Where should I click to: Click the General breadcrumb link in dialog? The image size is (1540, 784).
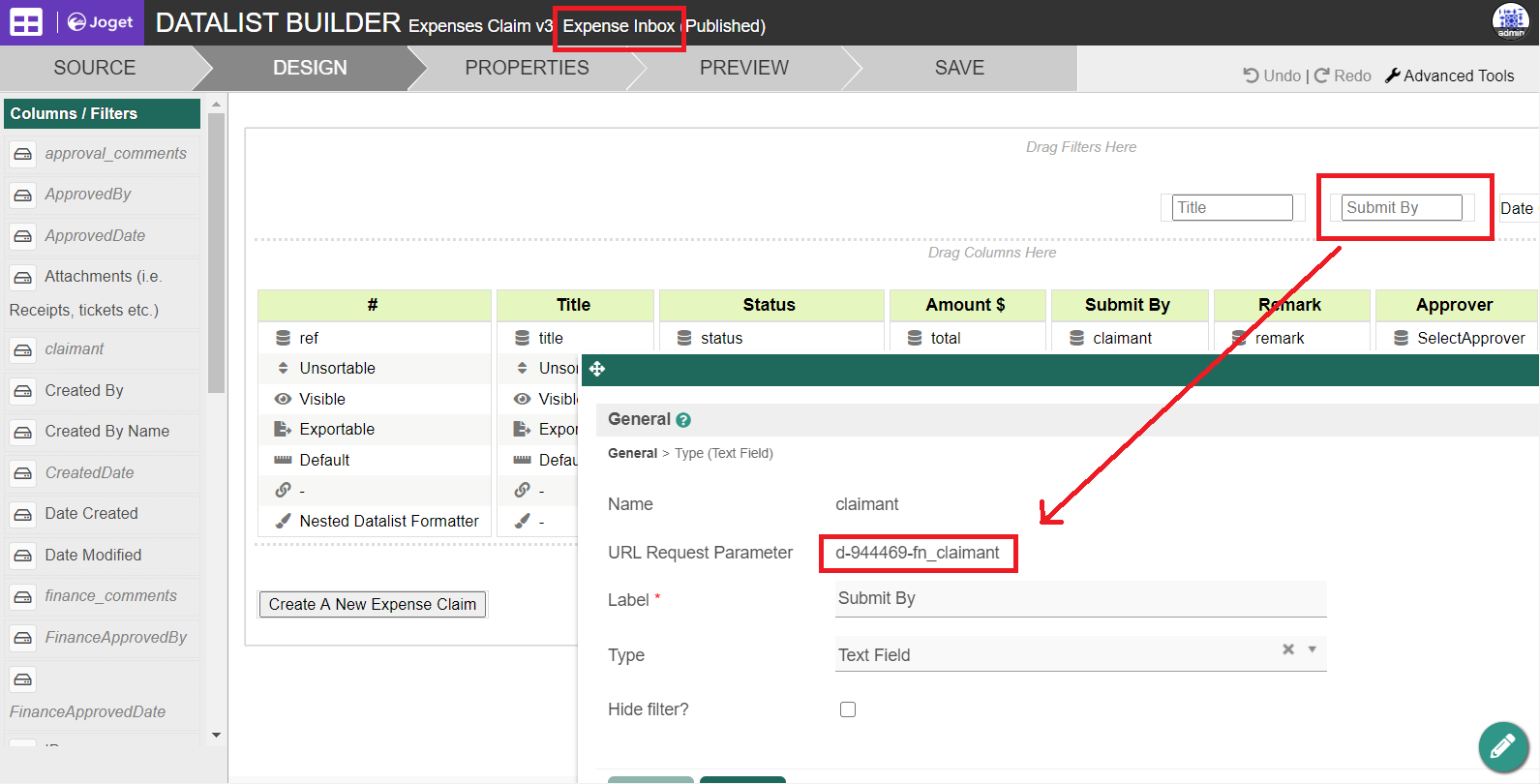click(x=632, y=453)
